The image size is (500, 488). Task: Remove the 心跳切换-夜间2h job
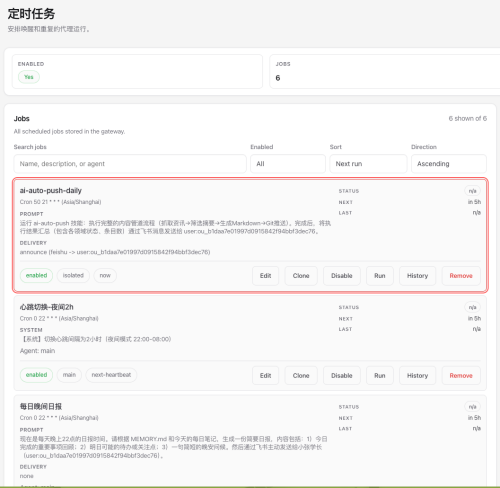pos(461,375)
